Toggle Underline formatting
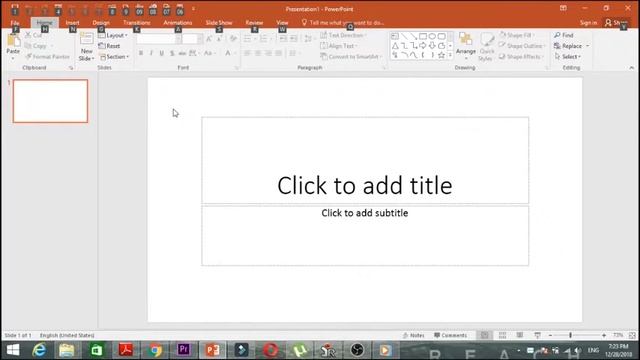640x360 pixels. (x=162, y=53)
